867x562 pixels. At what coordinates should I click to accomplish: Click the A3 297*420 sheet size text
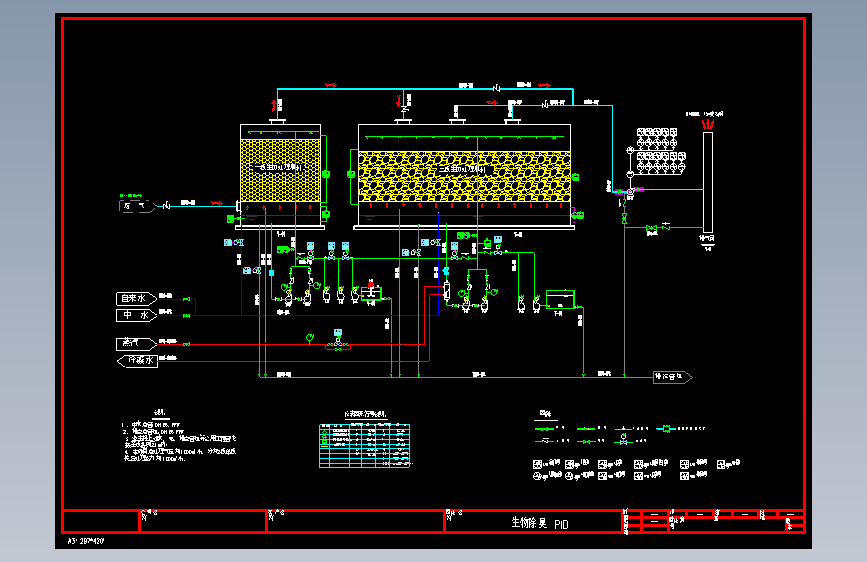coord(86,541)
